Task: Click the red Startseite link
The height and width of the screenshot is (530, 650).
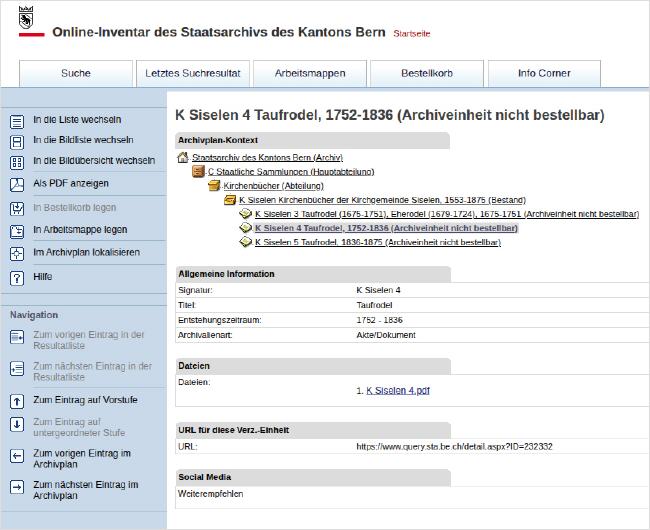Action: (x=412, y=34)
